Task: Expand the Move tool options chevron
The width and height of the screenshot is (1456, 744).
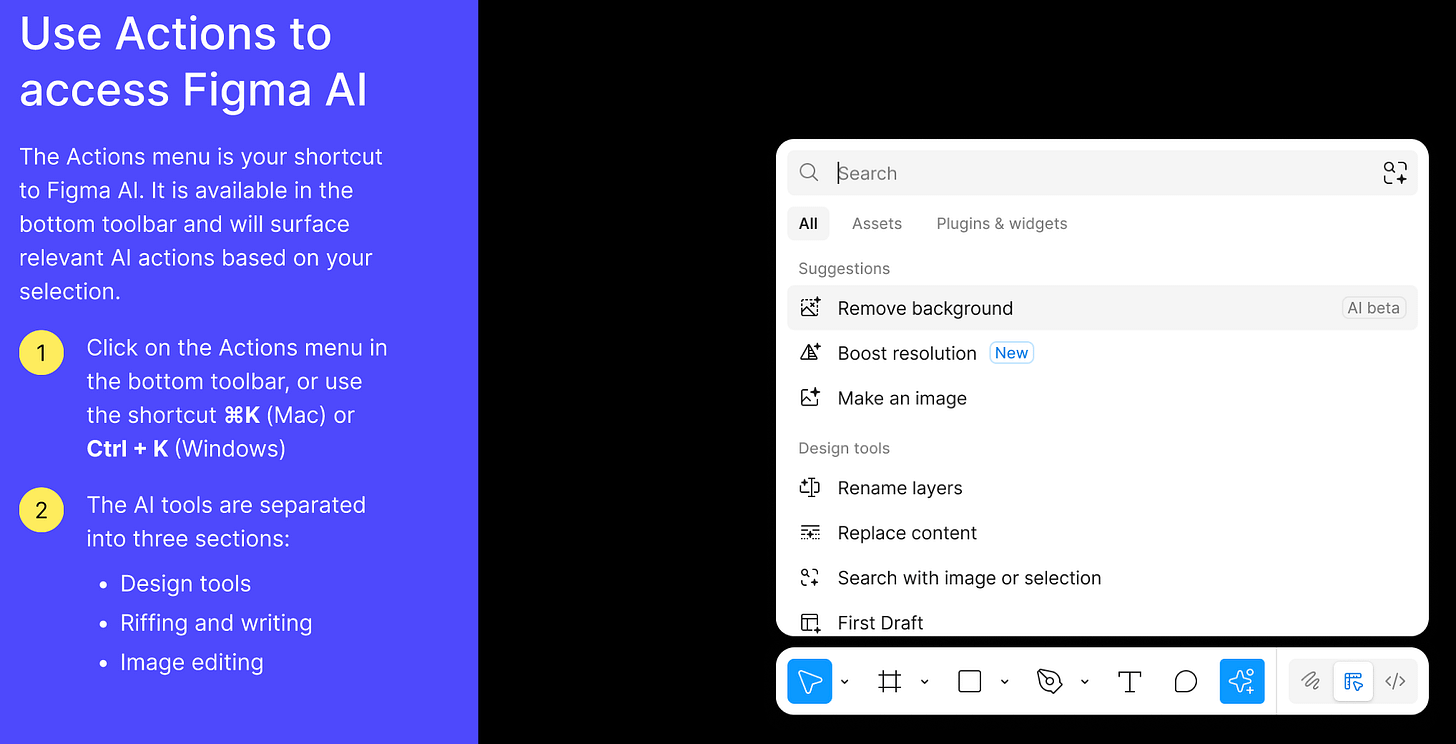Action: pyautogui.click(x=845, y=682)
